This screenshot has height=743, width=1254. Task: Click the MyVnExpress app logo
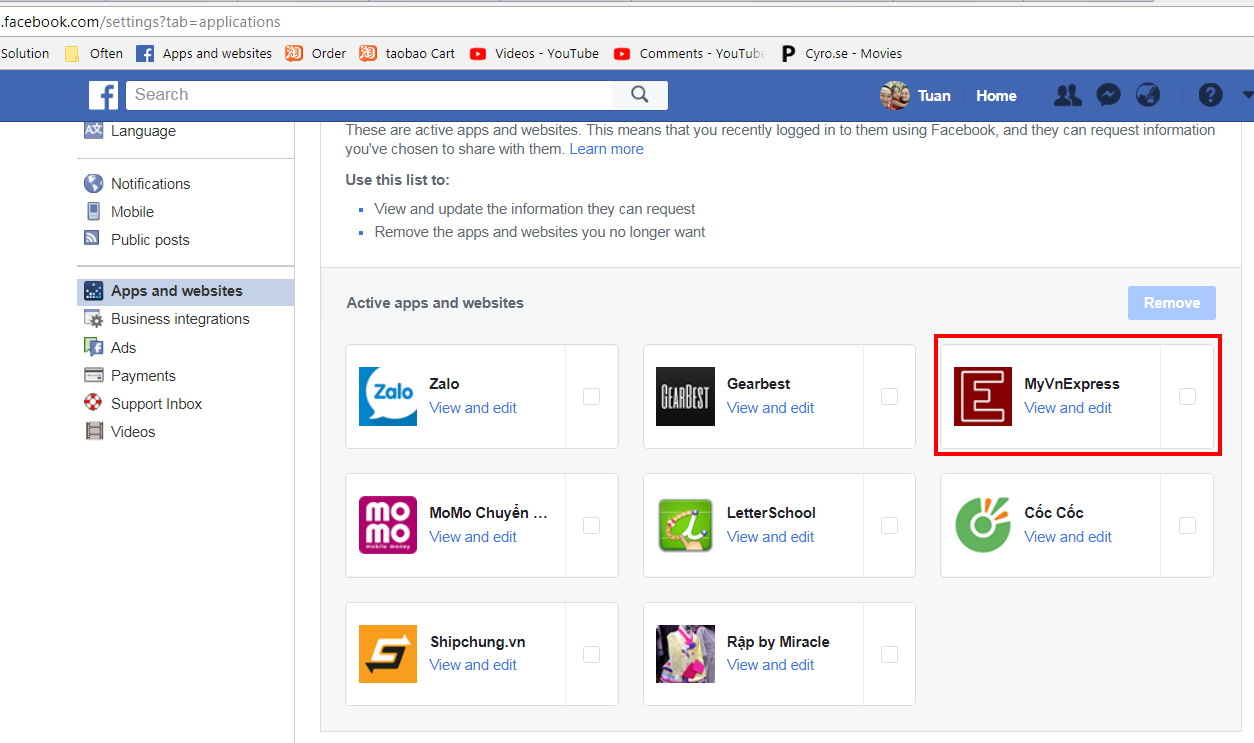point(983,396)
